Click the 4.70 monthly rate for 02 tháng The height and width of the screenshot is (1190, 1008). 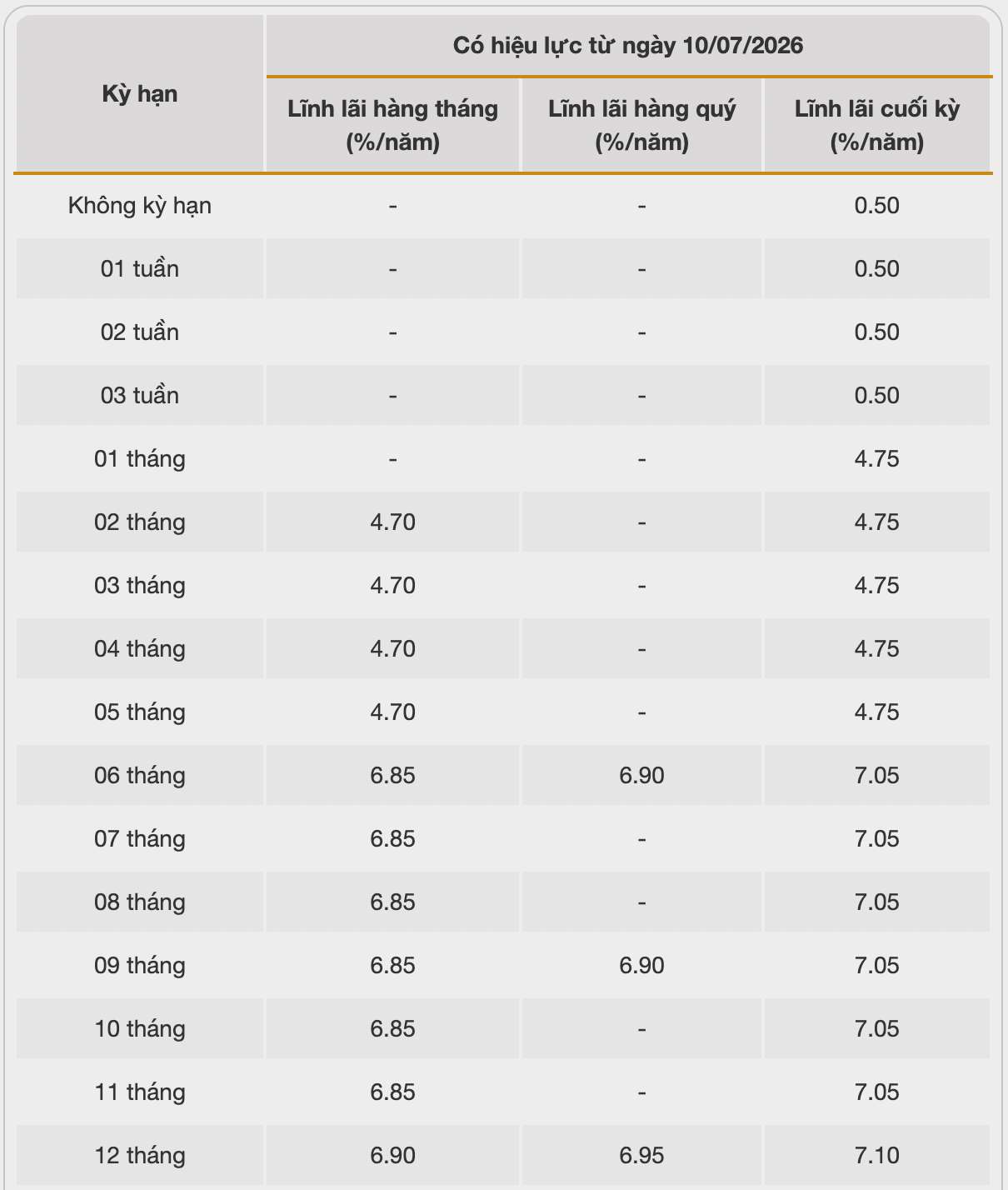point(392,522)
